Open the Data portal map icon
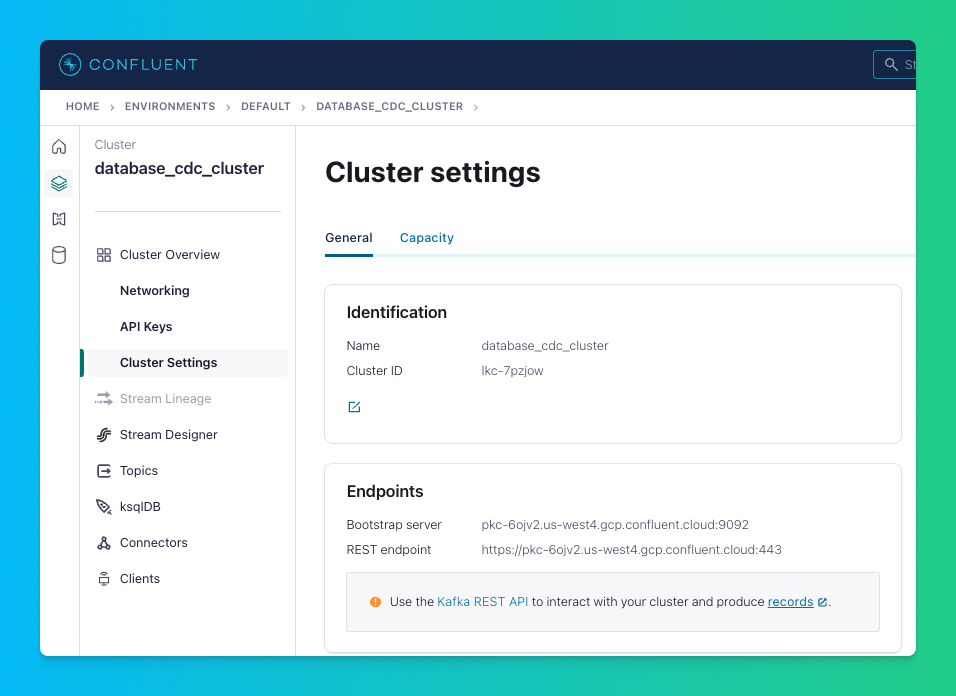Screen dimensions: 956x696 (x=59, y=219)
